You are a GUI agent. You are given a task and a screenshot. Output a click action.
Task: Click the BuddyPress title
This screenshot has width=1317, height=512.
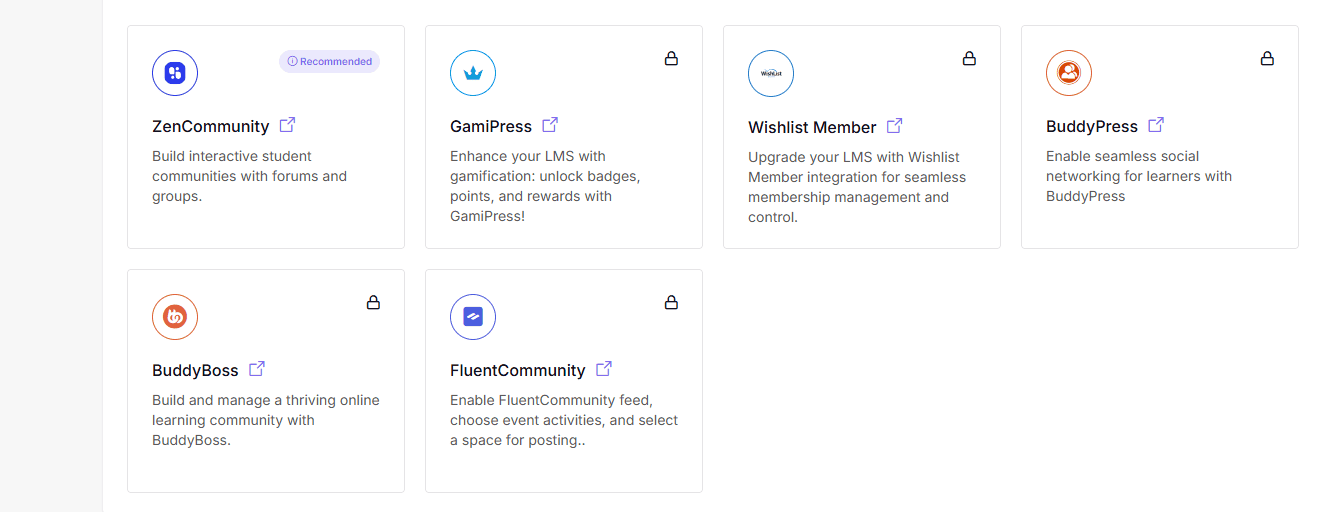[1092, 127]
